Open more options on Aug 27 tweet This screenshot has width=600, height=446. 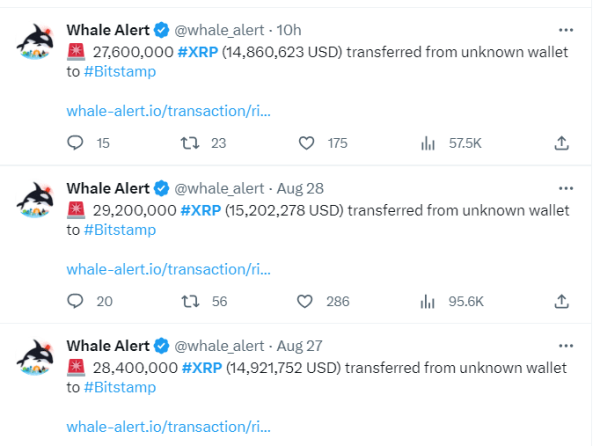566,345
